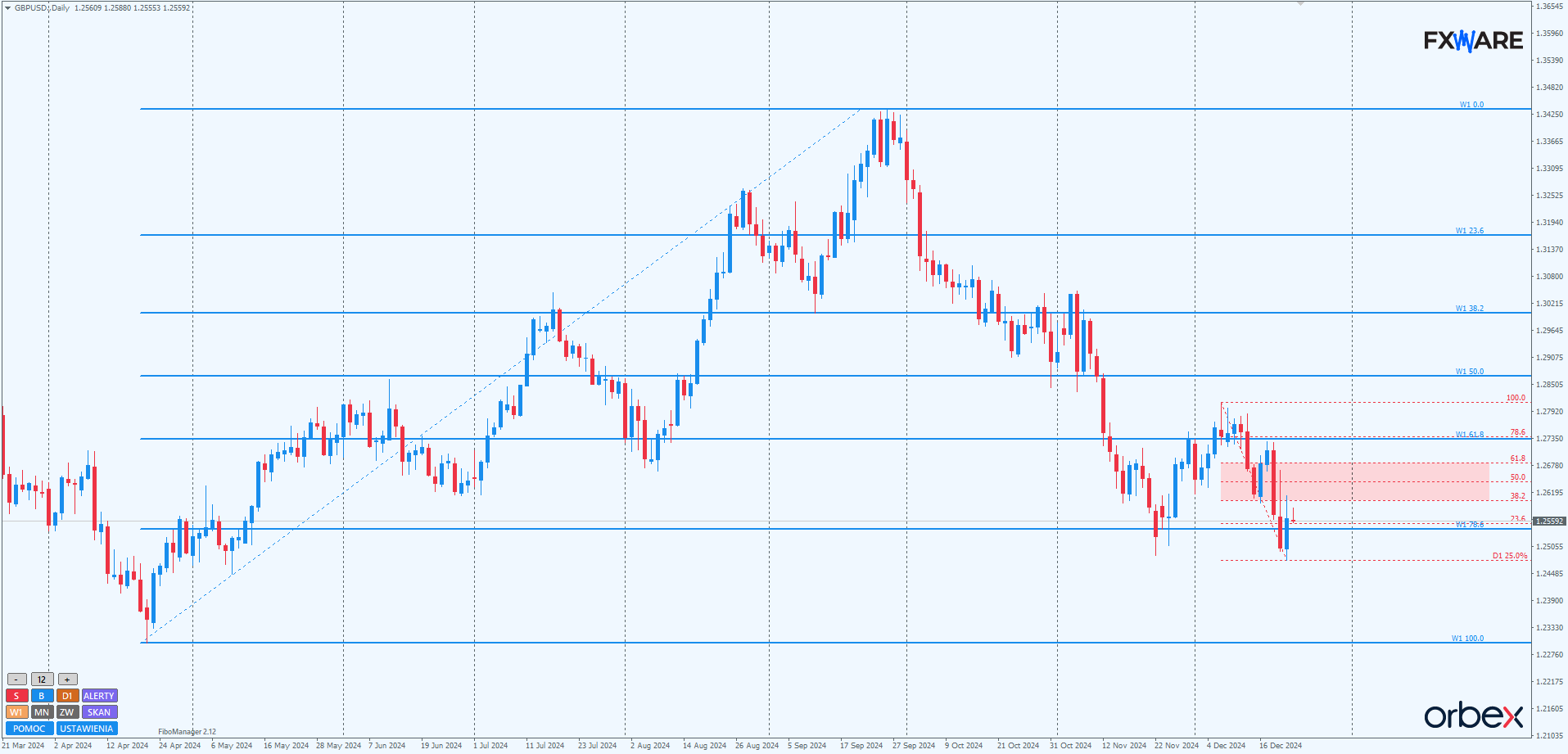Viewport: 1568px width, 754px height.
Task: Open USTAWIENIA settings menu
Action: [x=87, y=729]
